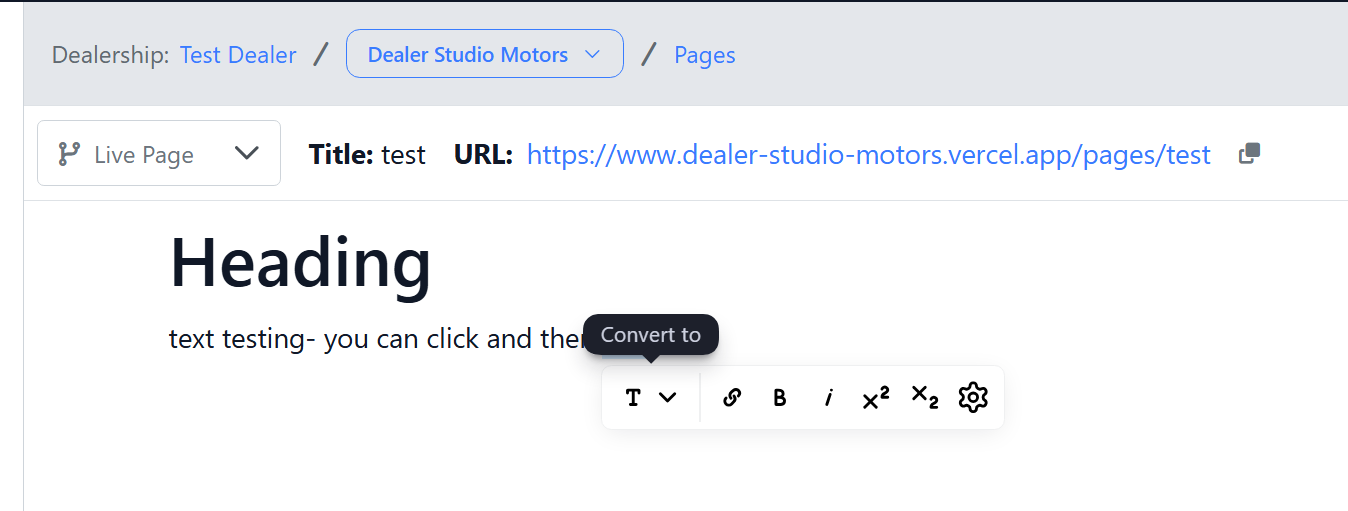1348x511 pixels.
Task: Click chevron next to Dealer Studio Motors
Action: [x=592, y=54]
